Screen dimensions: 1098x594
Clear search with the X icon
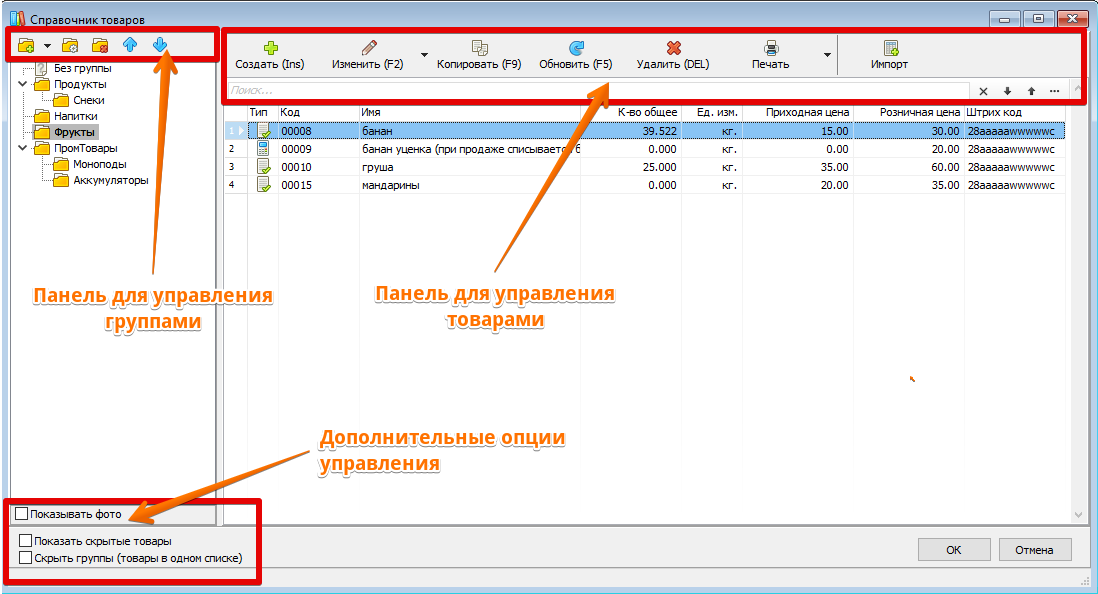point(983,91)
